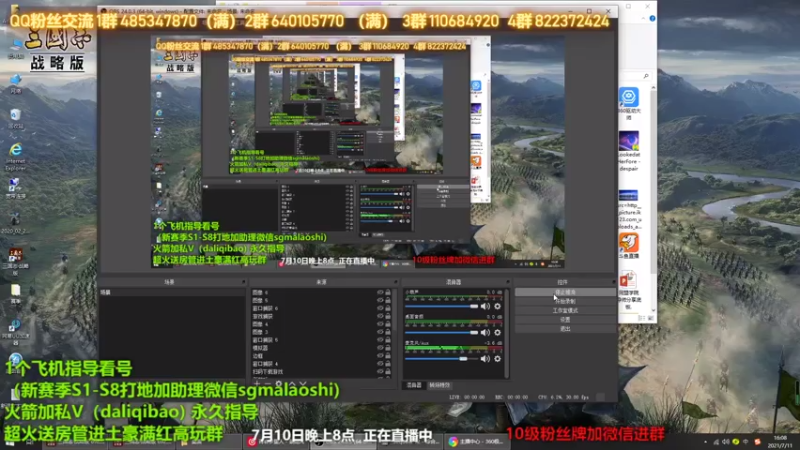Switch to the 转场特效 tab

point(439,385)
